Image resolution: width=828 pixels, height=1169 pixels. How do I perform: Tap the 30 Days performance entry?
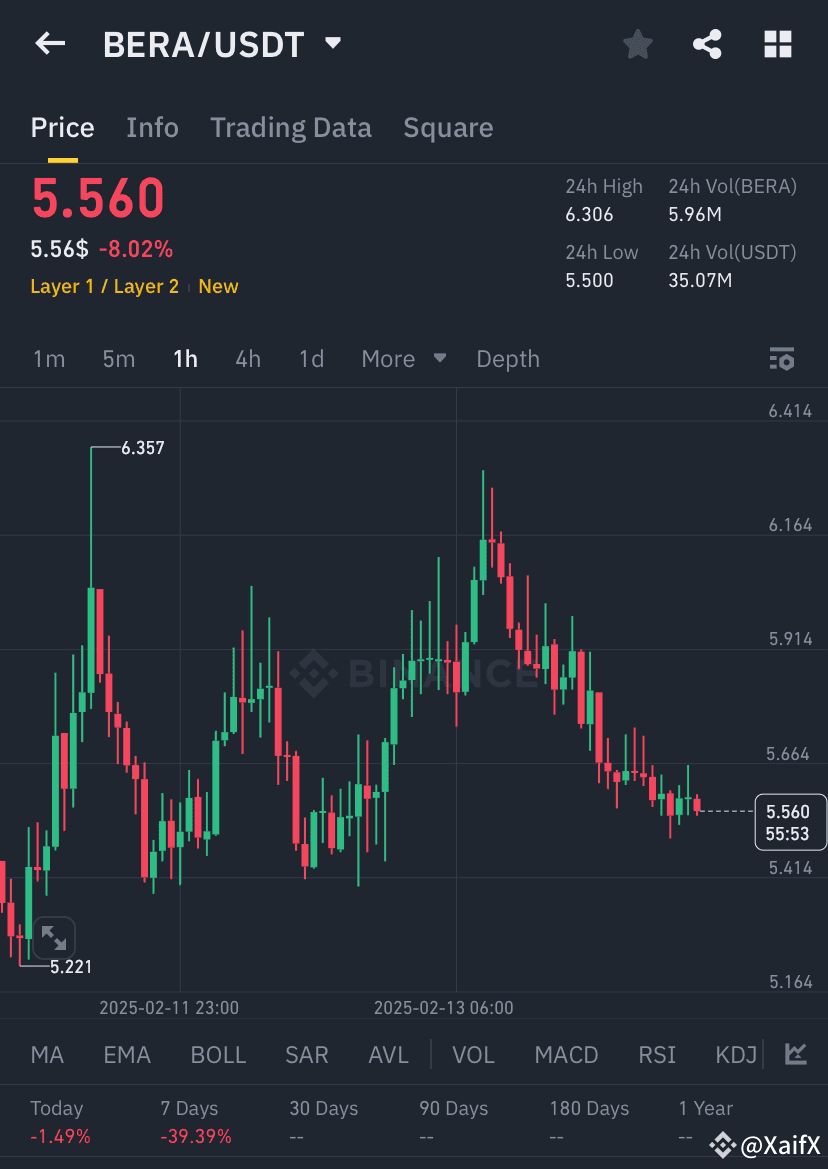coord(323,1122)
